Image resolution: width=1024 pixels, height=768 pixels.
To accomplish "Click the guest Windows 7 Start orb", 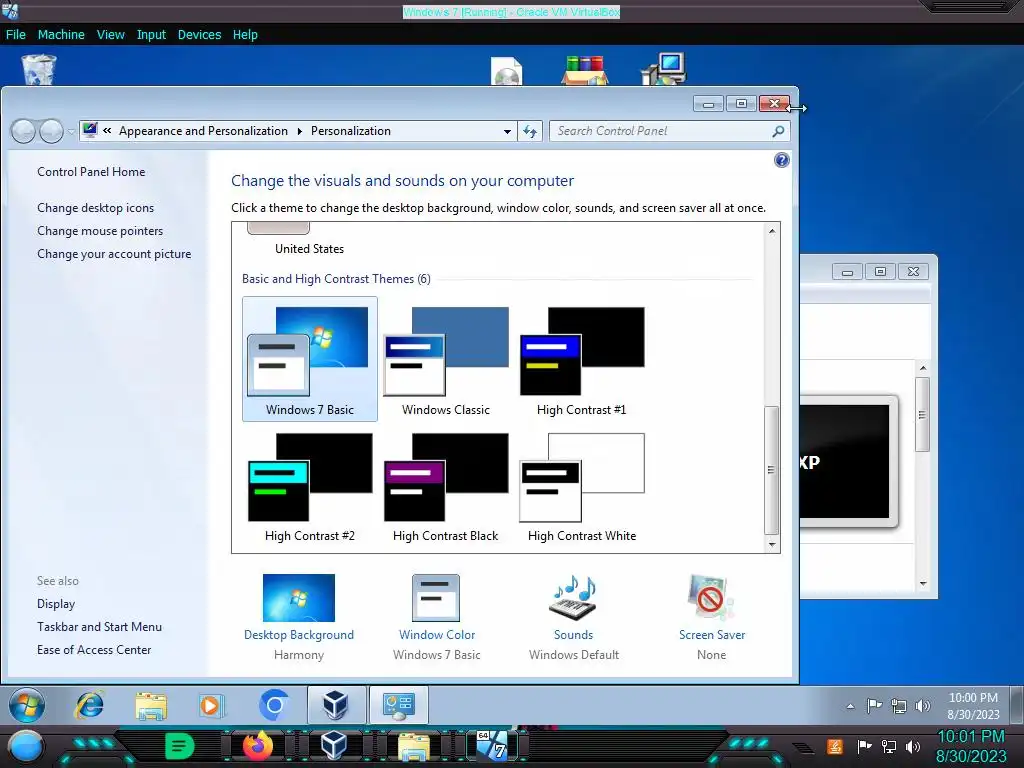I will [27, 705].
